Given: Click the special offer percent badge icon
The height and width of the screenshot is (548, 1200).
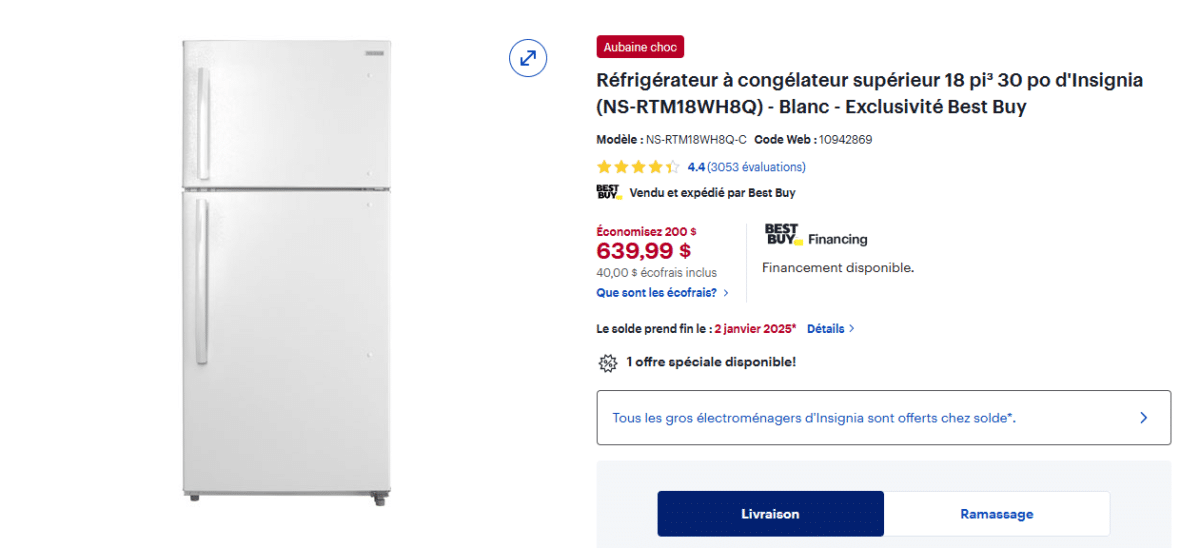Looking at the screenshot, I should 607,362.
